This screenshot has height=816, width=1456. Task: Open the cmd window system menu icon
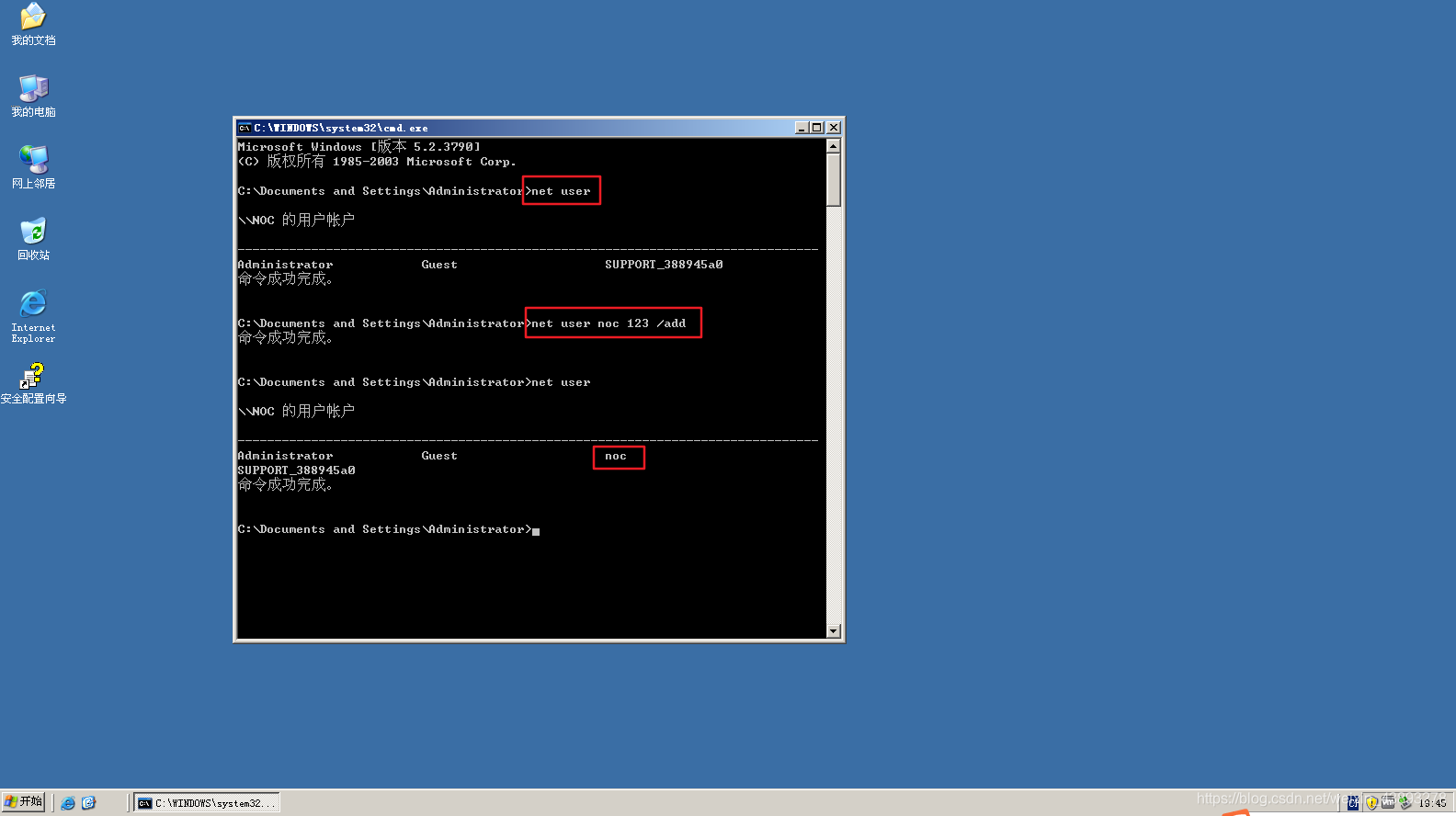pos(245,128)
